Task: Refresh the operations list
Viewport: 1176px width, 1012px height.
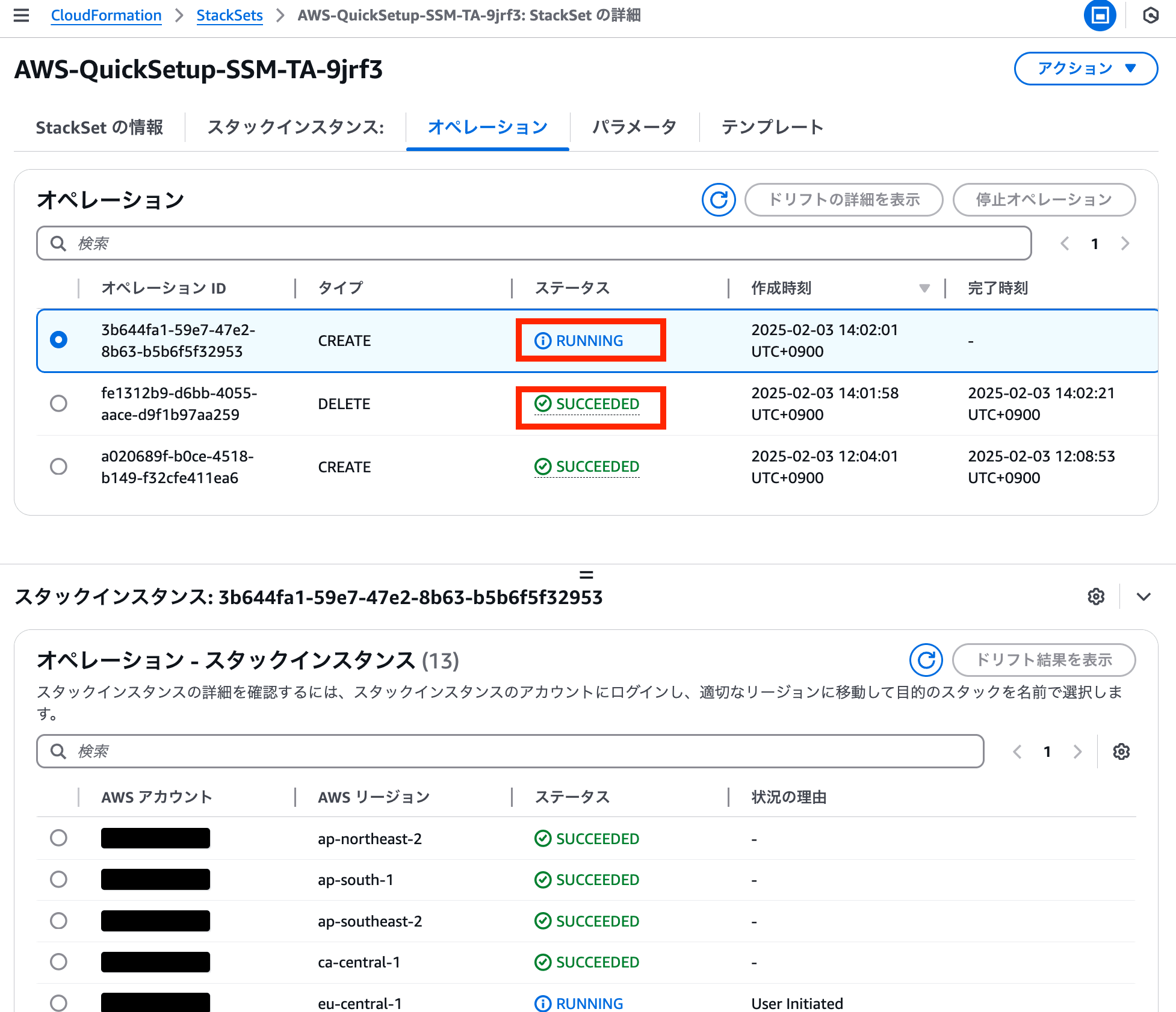Action: tap(719, 200)
